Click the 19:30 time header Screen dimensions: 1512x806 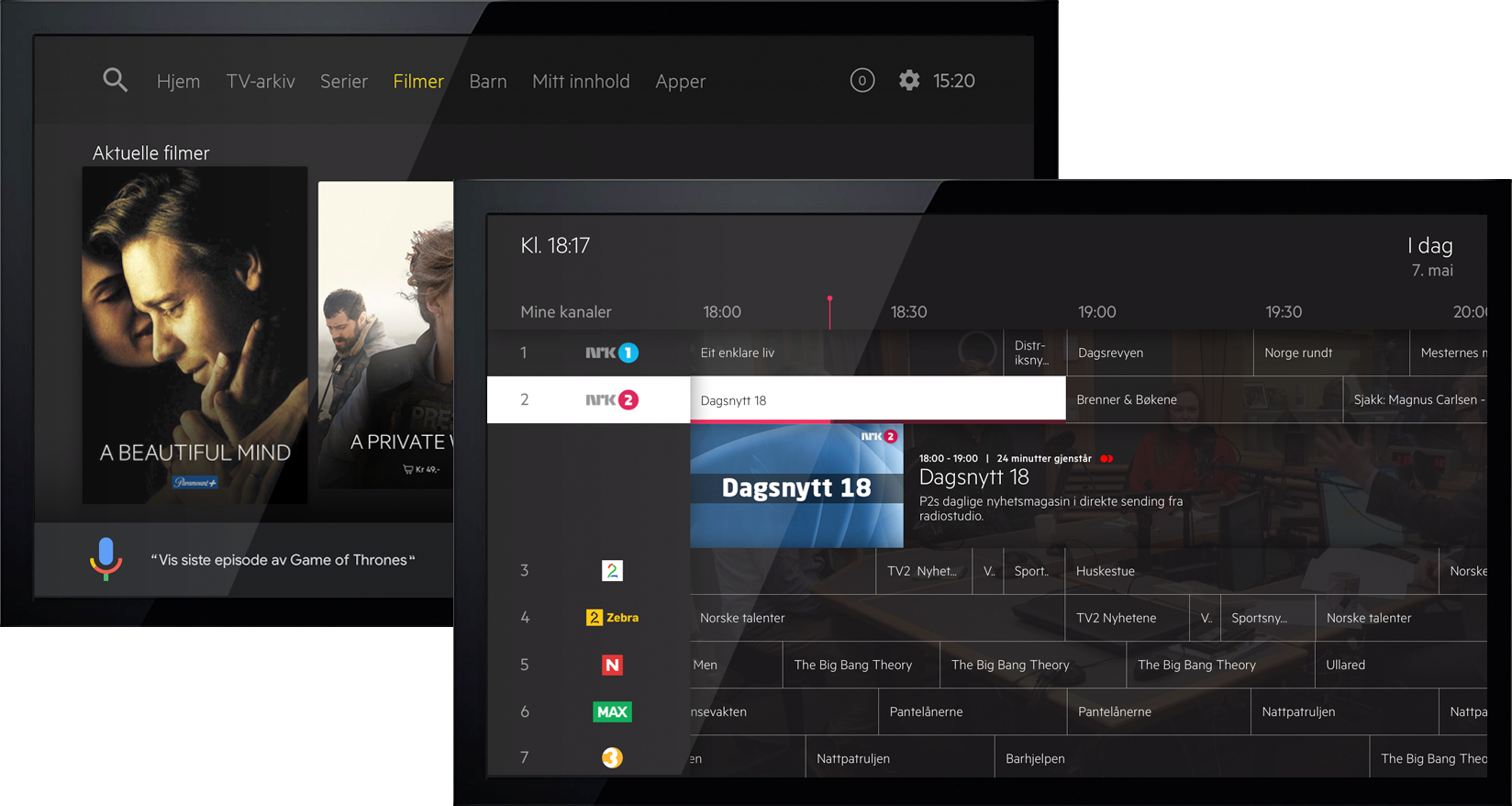(x=1284, y=312)
